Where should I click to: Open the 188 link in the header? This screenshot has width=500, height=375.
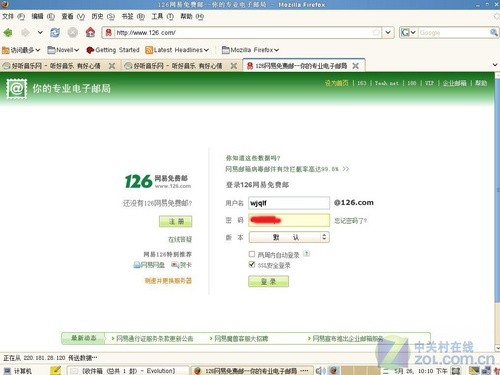coord(412,83)
